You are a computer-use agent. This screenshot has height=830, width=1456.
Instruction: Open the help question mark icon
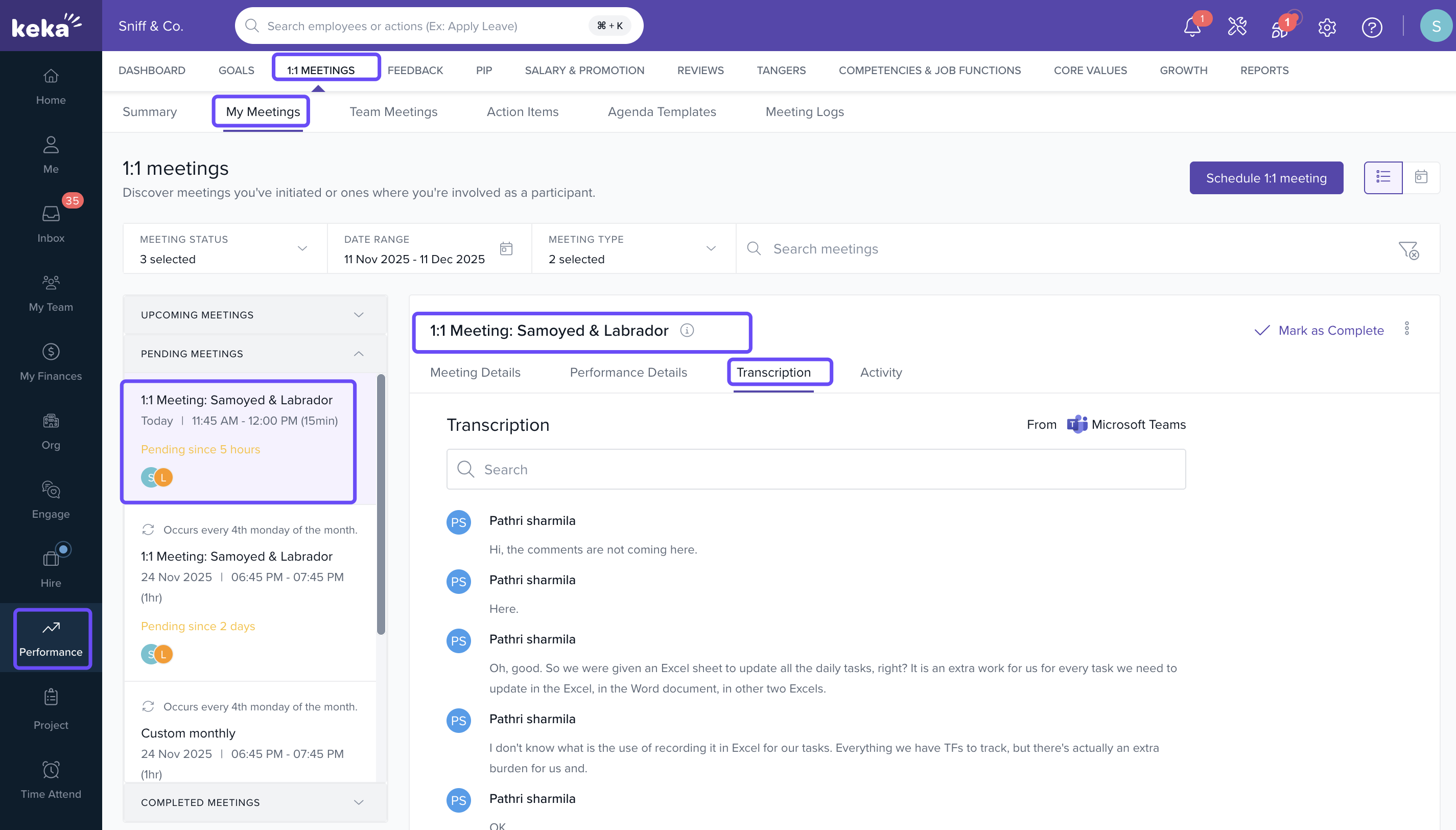pos(1372,27)
